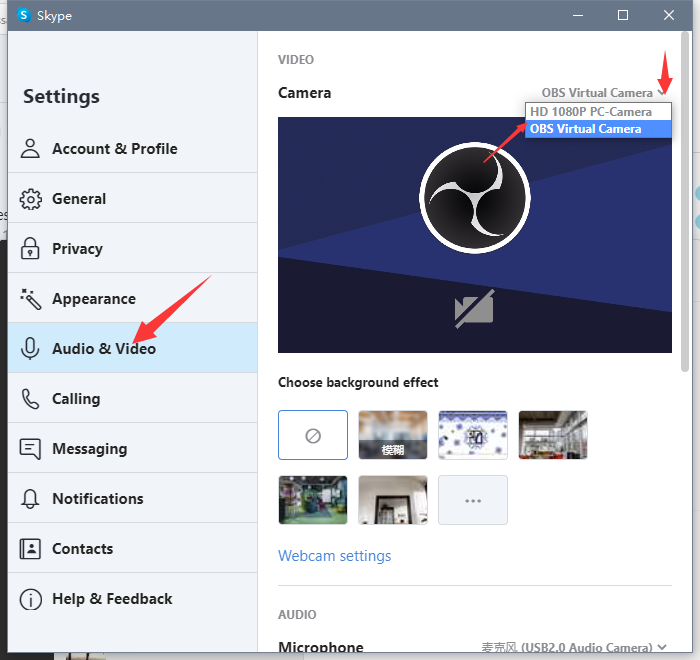Open Help & Feedback

click(132, 599)
